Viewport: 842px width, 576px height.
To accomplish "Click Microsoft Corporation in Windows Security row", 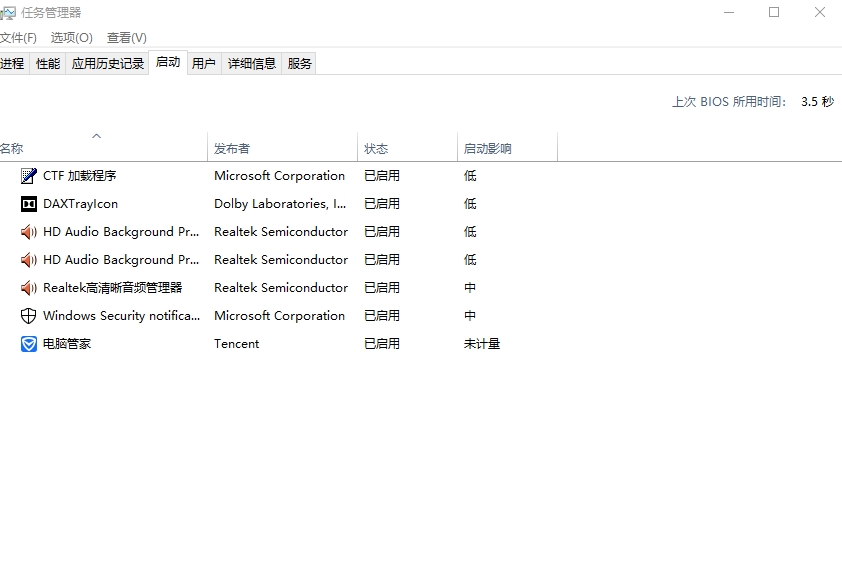I will click(279, 316).
